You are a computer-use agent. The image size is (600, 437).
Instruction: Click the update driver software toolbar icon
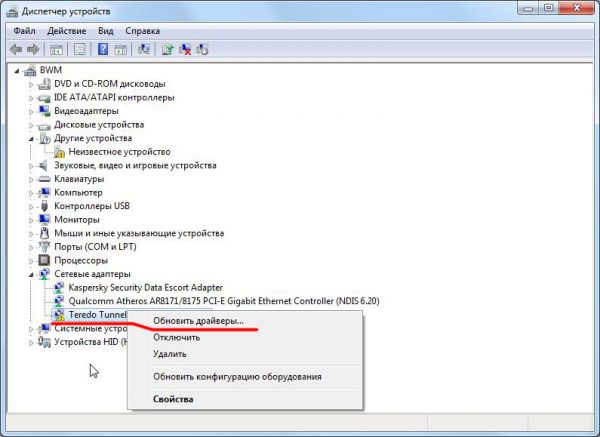(167, 49)
